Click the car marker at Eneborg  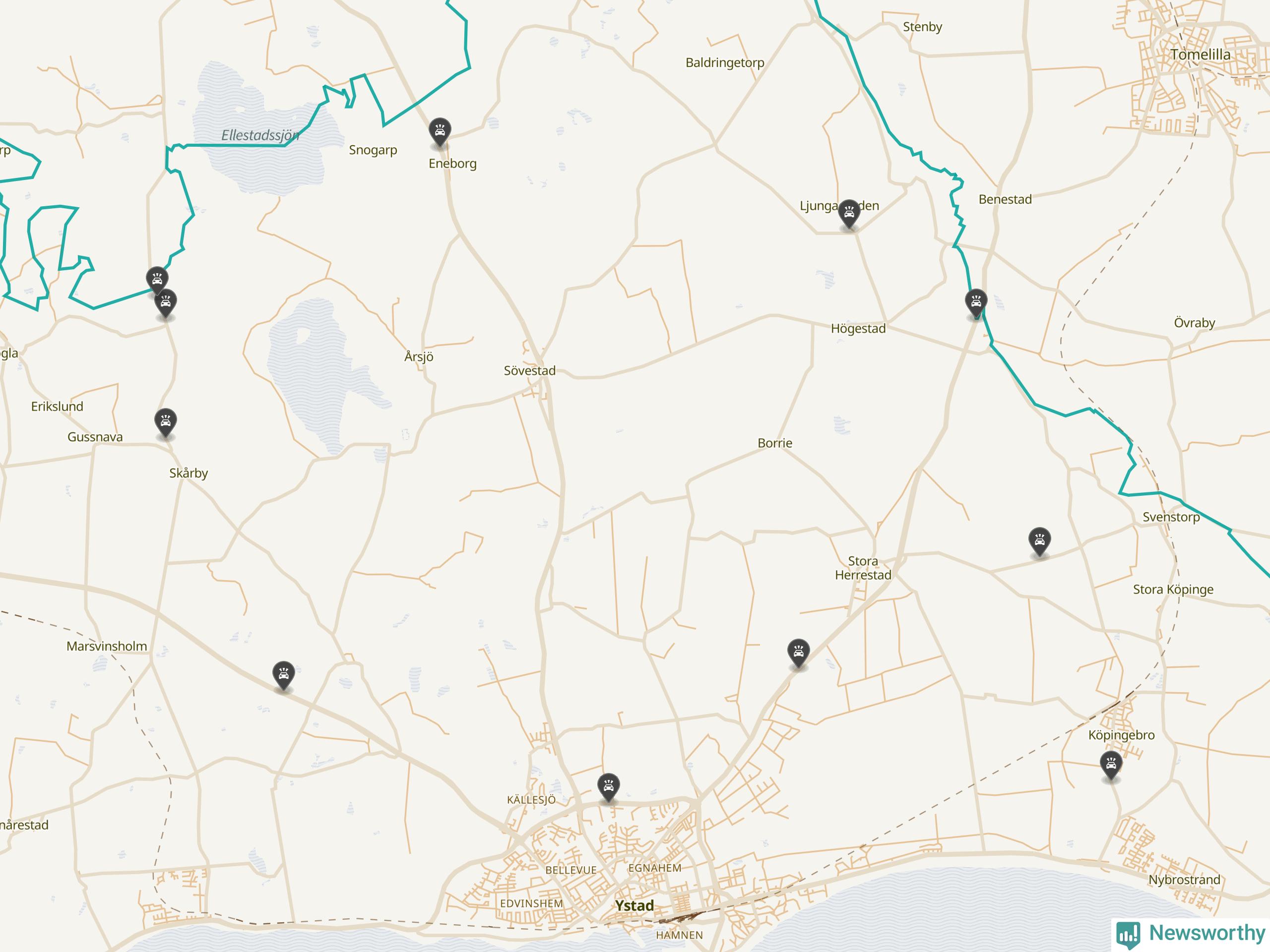440,131
